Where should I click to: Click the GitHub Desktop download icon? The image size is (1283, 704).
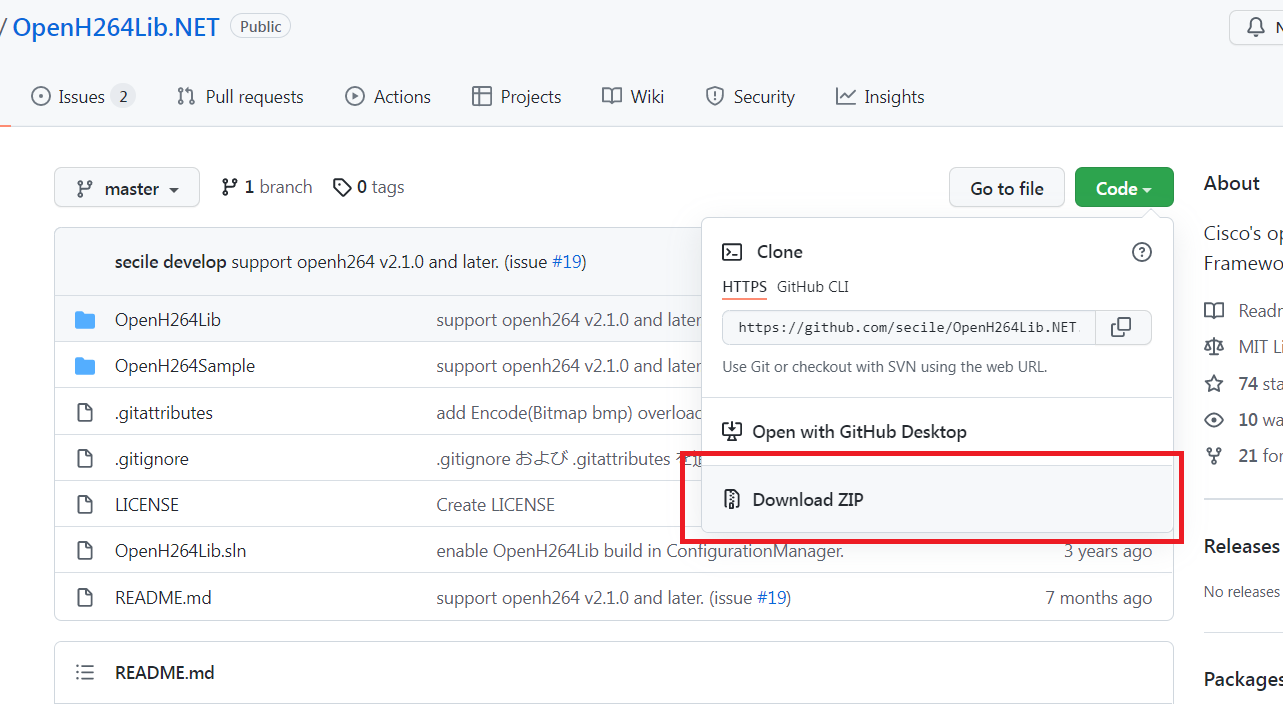tap(732, 432)
